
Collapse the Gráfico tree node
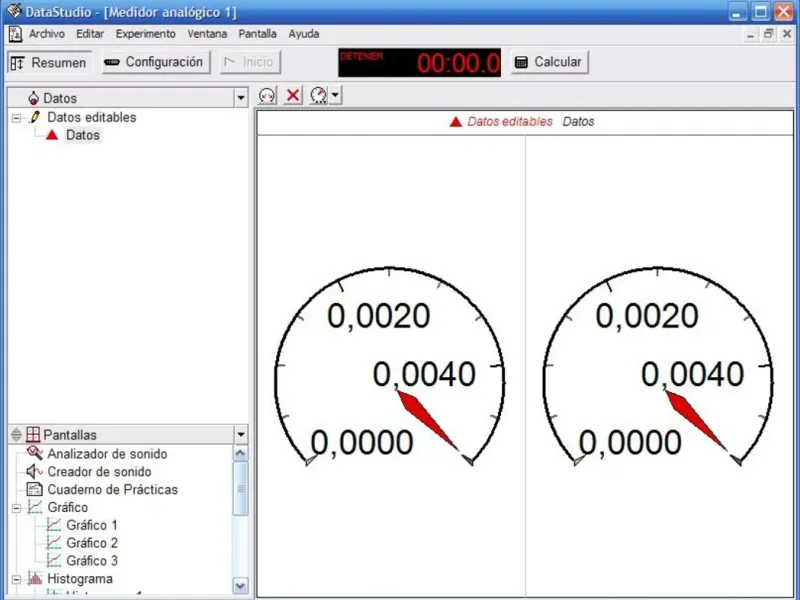16,508
